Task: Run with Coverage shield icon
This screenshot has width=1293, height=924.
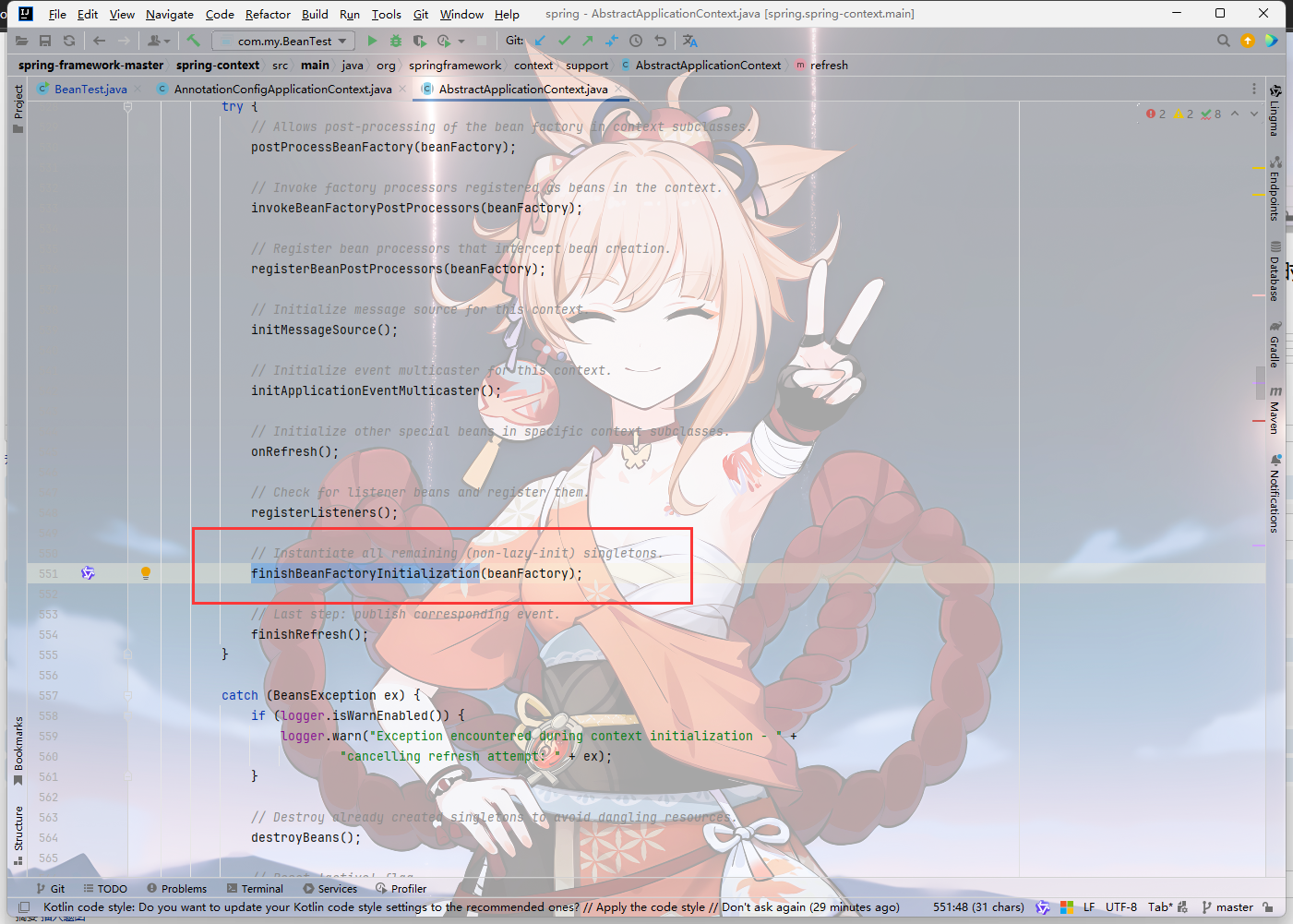Action: [419, 41]
